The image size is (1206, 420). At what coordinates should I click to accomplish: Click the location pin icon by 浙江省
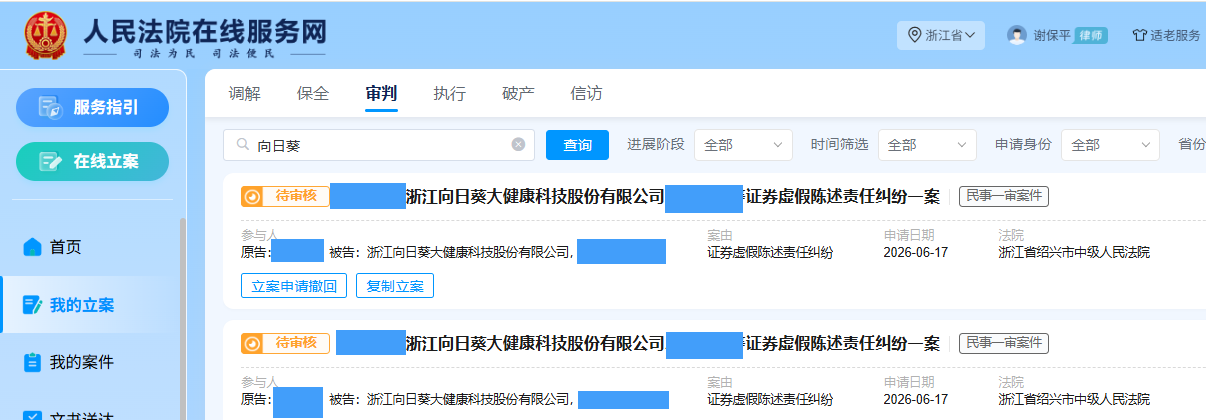pos(914,35)
